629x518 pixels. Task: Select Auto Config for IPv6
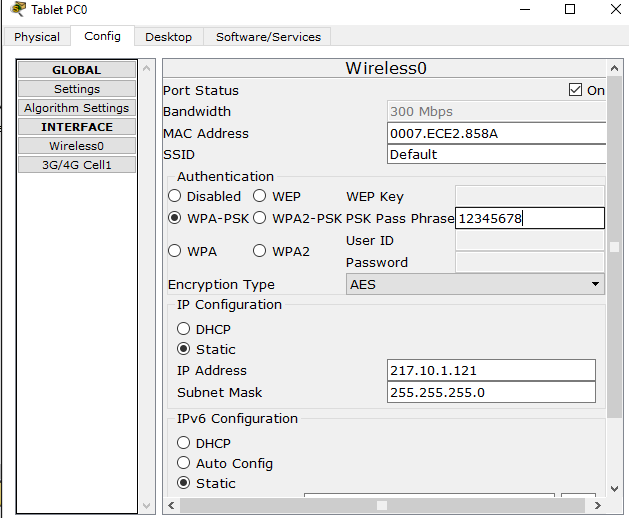pyautogui.click(x=183, y=463)
